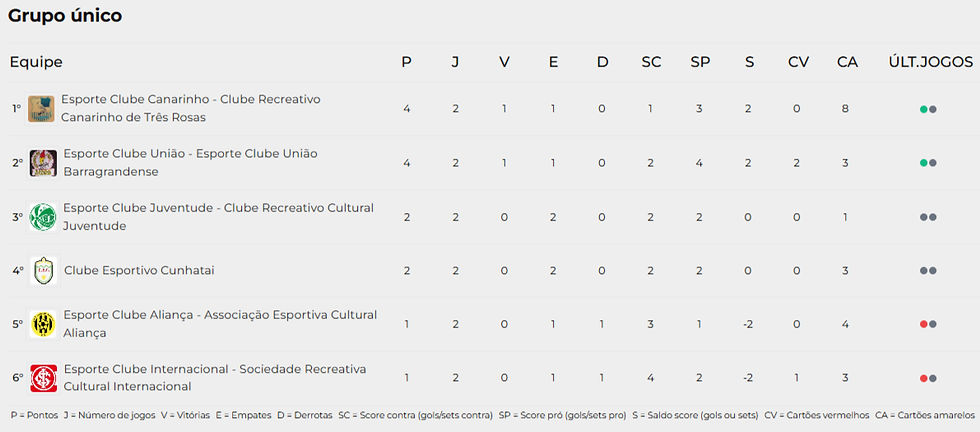Click the red Internacional team crest

(43, 378)
